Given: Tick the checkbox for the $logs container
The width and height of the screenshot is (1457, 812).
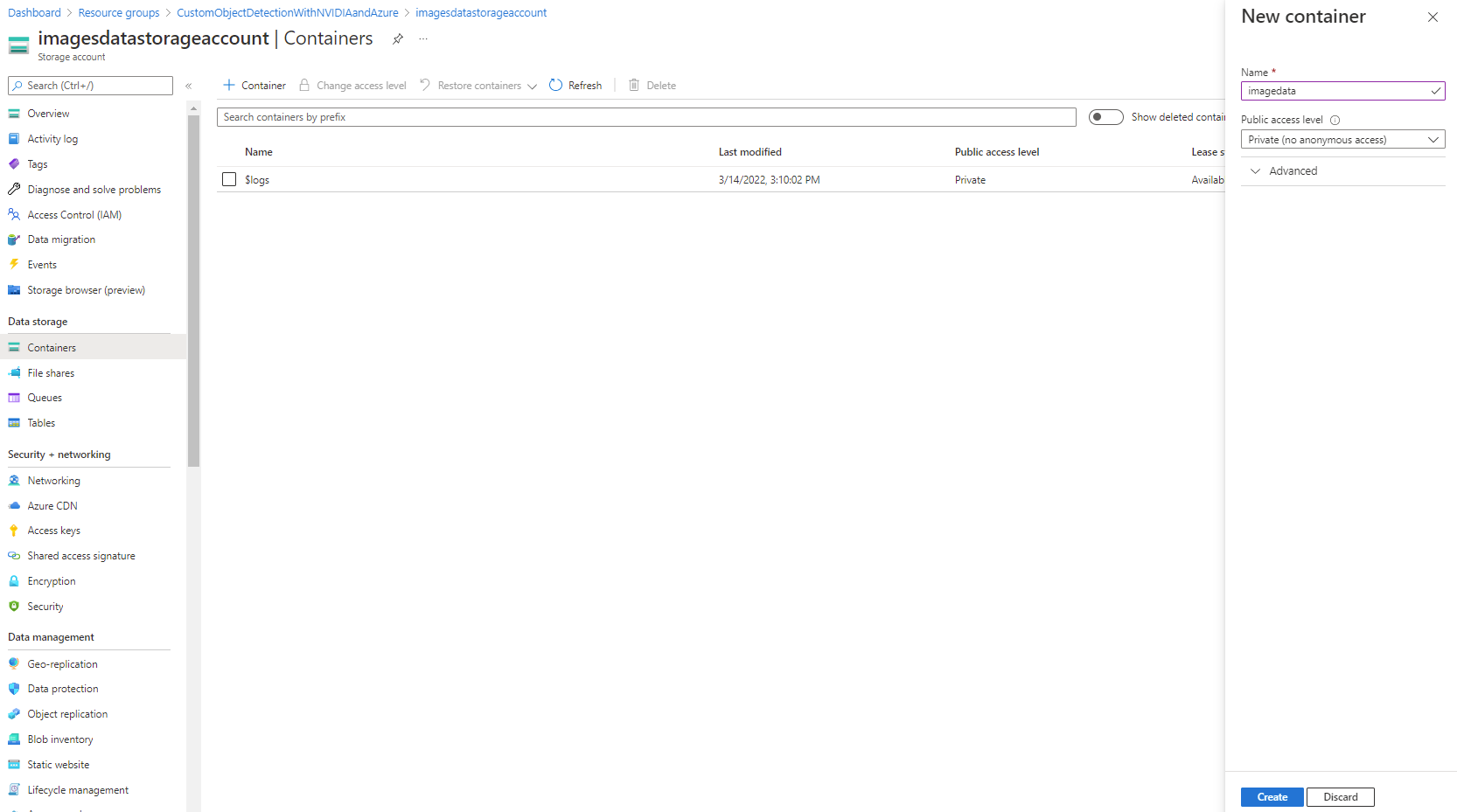Looking at the screenshot, I should click(229, 179).
